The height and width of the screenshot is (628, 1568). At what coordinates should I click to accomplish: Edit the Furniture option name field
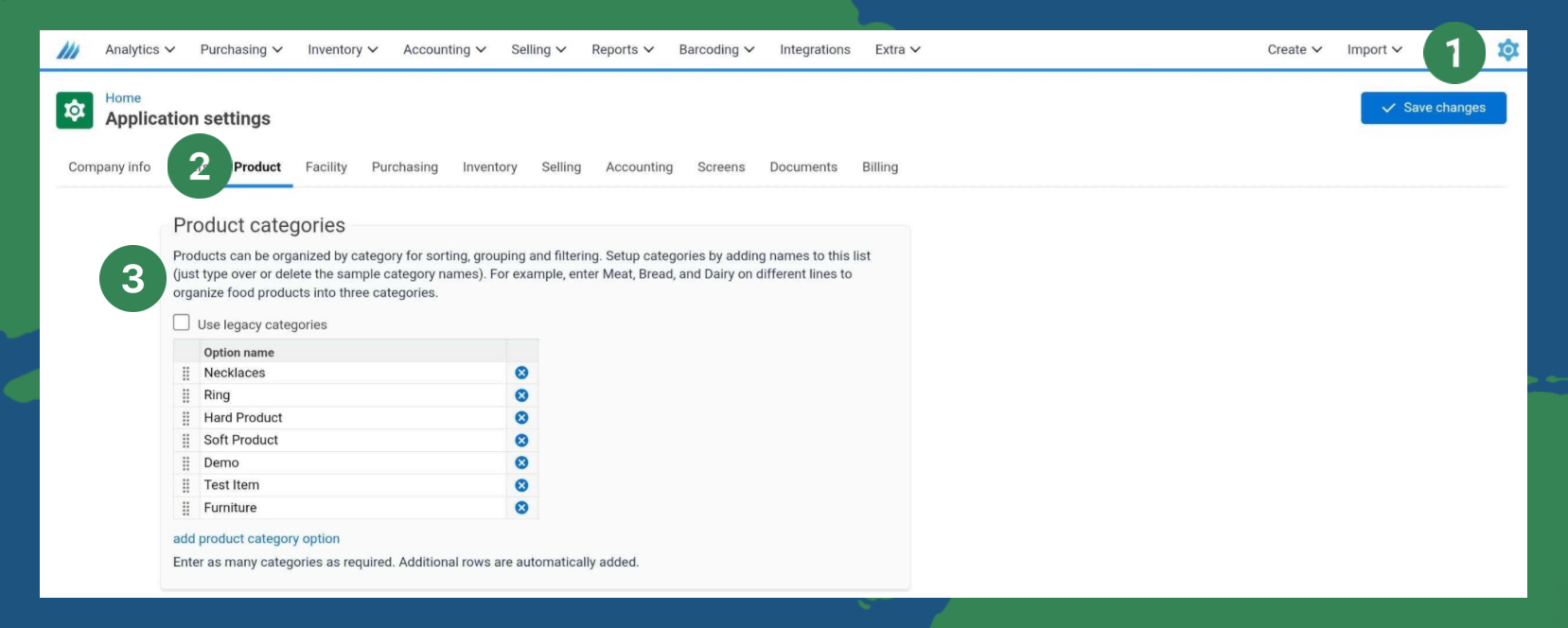coord(353,508)
